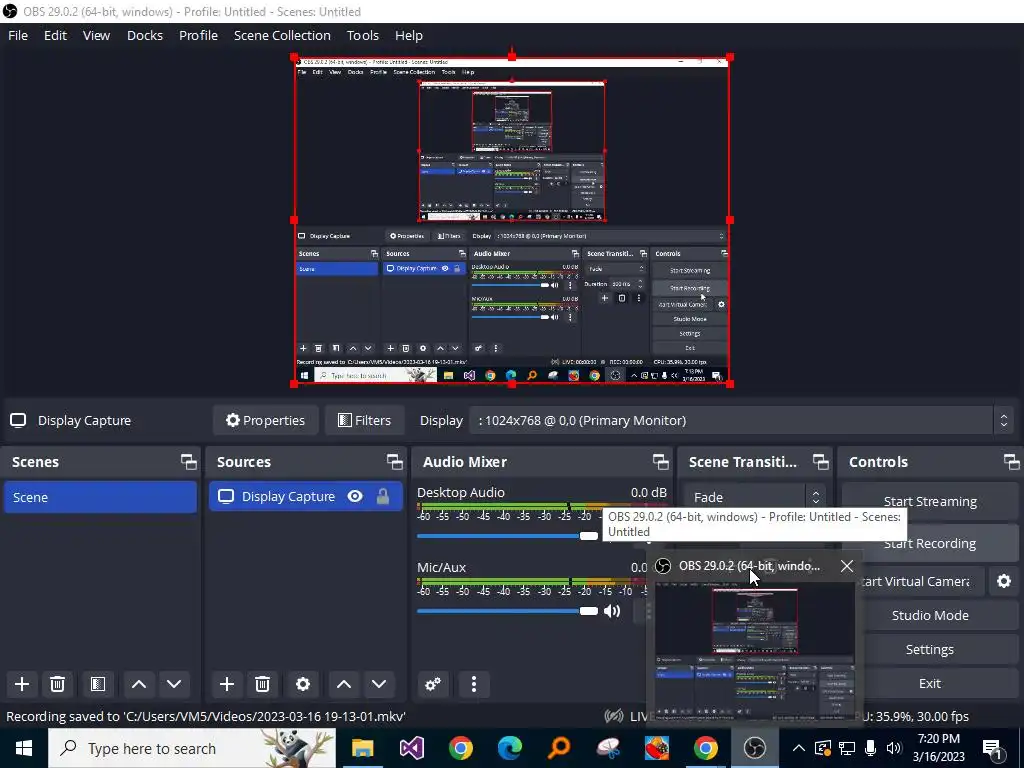Open the View menu

[x=96, y=35]
